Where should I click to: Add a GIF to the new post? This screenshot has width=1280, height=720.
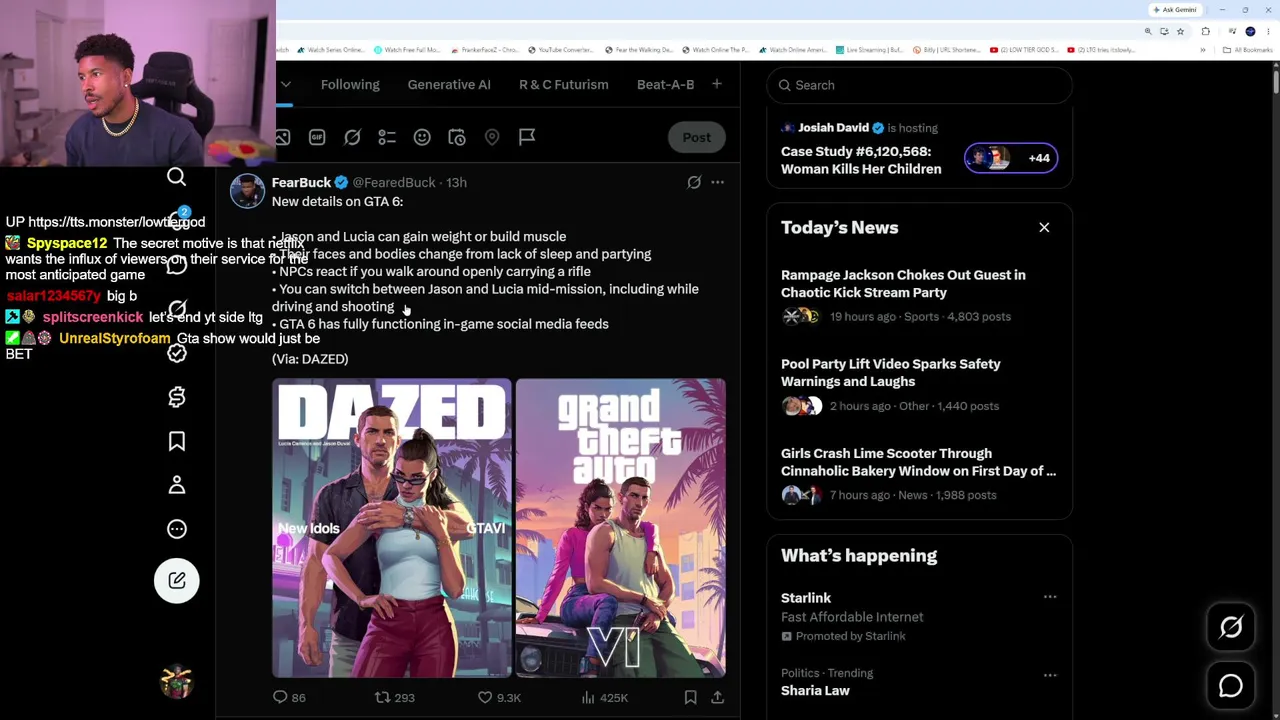(x=317, y=137)
